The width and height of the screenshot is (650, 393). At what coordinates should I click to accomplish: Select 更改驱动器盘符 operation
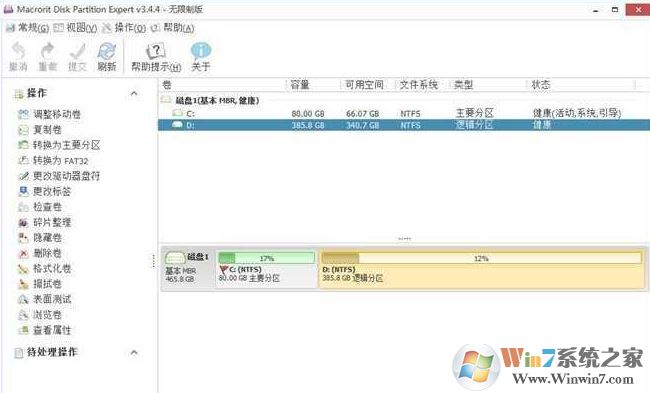pos(59,176)
